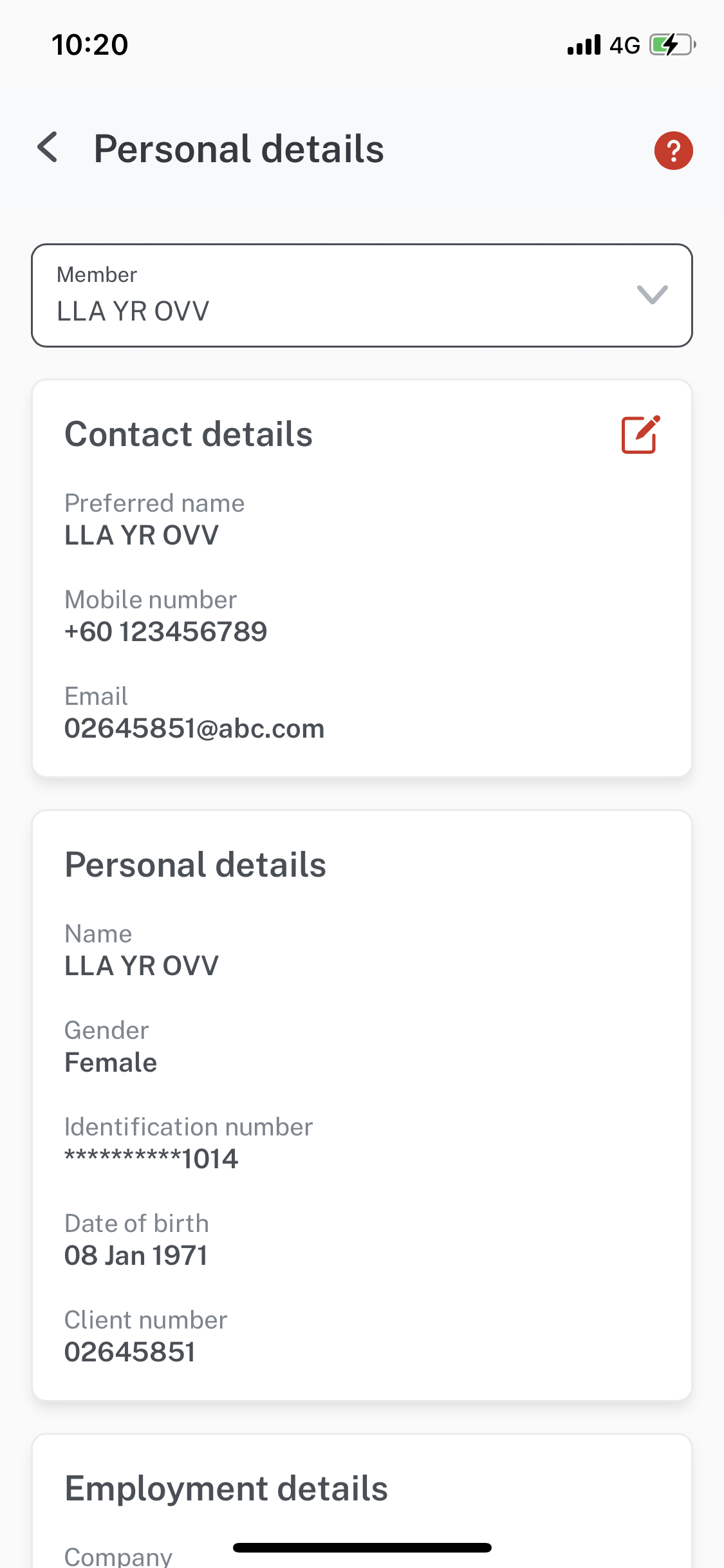Tap the cellular signal bars icon

584,45
